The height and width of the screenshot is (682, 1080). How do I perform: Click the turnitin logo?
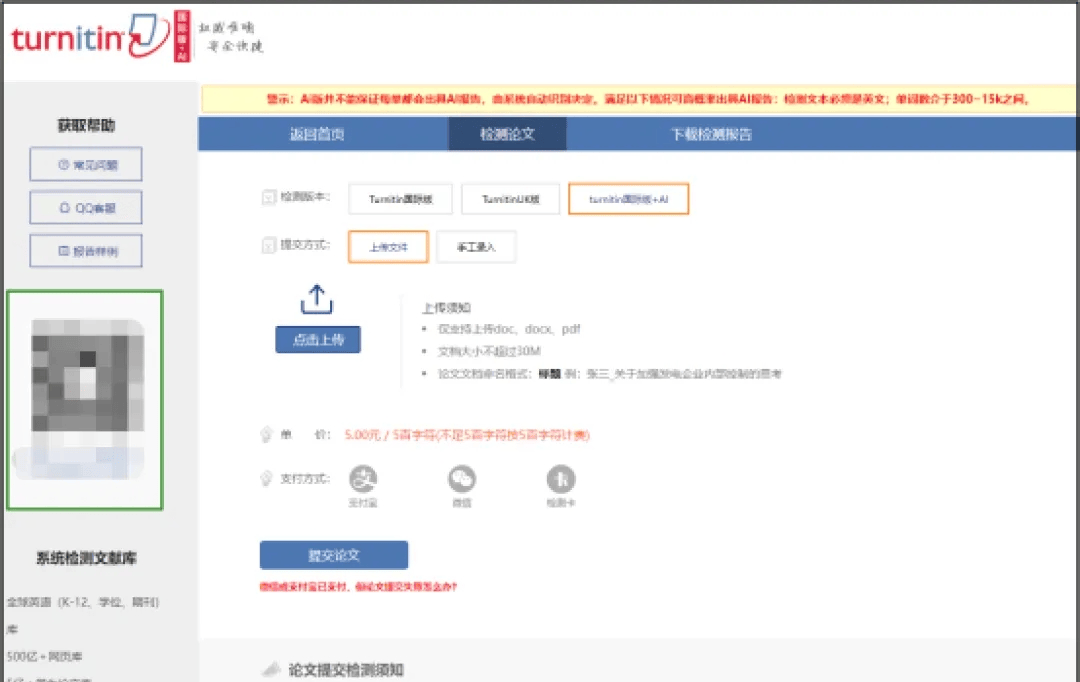(90, 37)
